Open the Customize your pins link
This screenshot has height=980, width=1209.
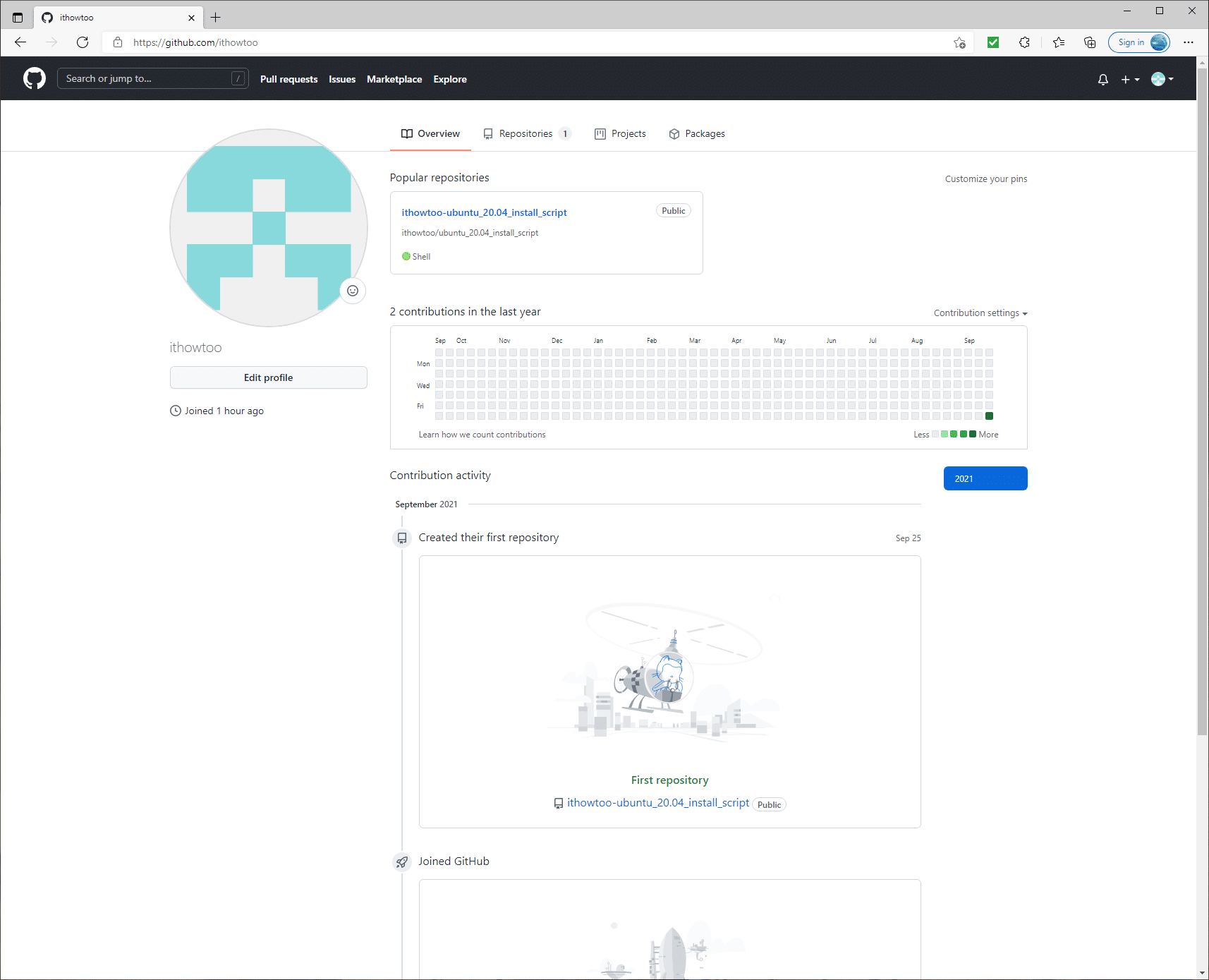(985, 179)
